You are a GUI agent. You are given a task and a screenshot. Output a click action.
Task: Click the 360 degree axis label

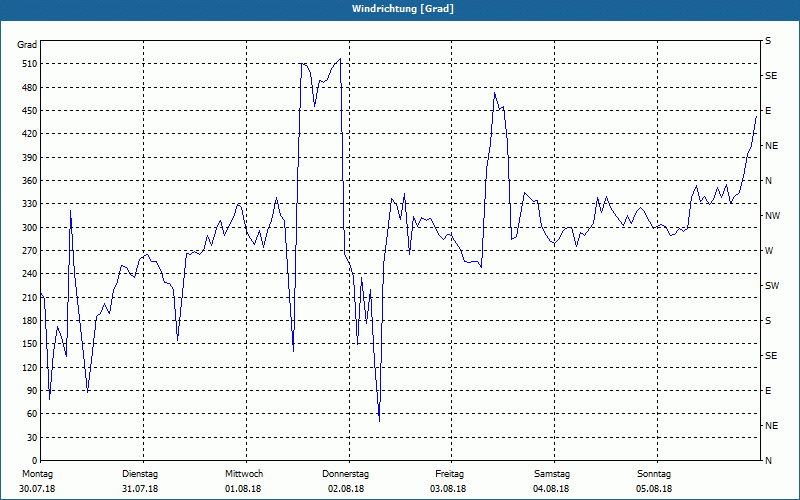(x=30, y=181)
